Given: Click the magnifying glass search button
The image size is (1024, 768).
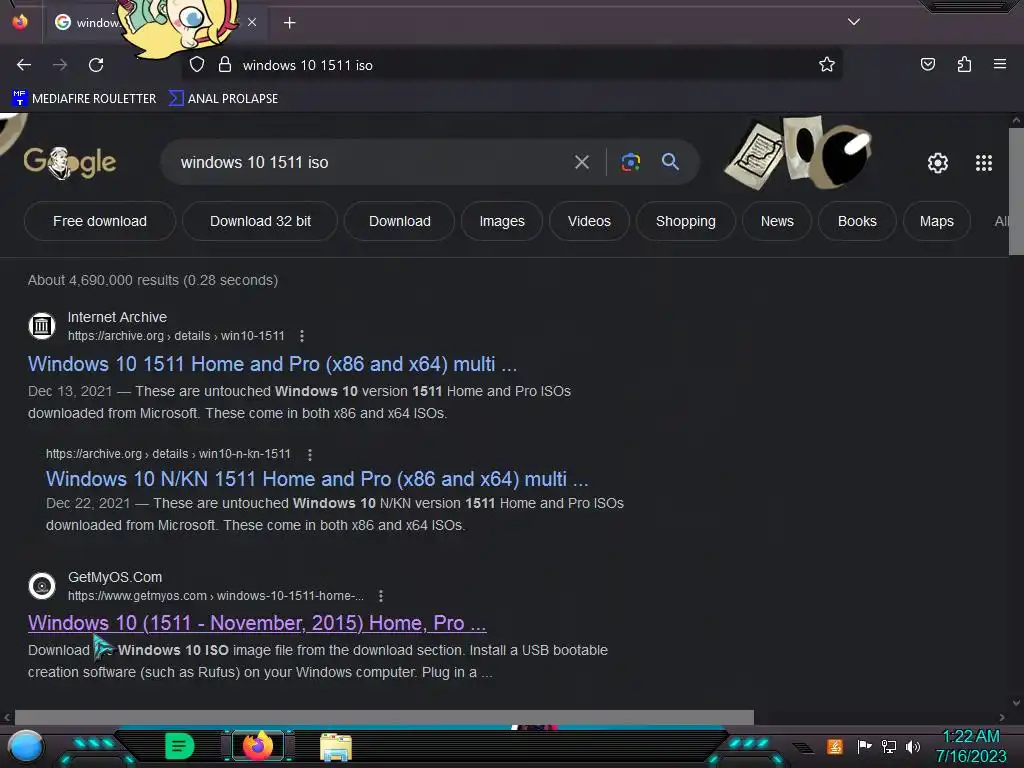Looking at the screenshot, I should click(x=670, y=161).
